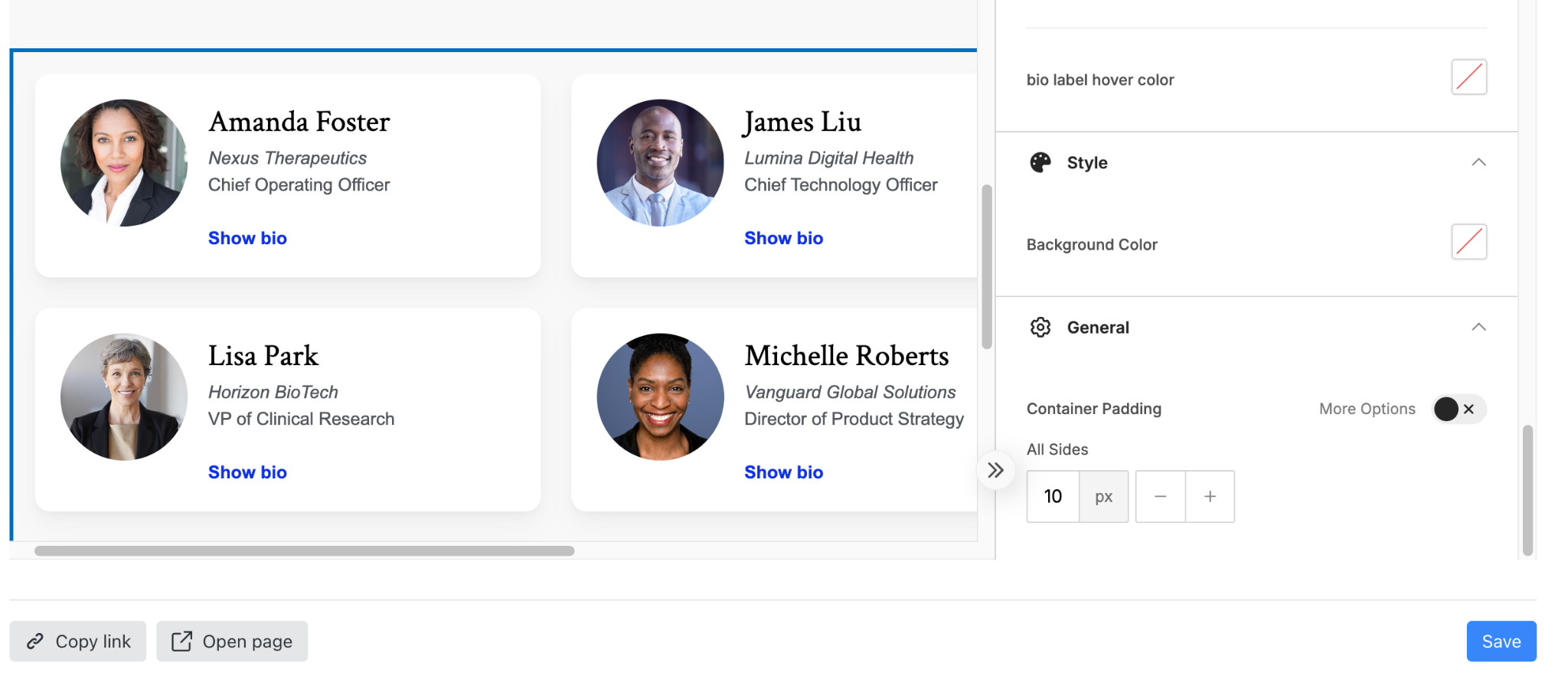Click the Background Color label
The width and height of the screenshot is (1568, 682).
[x=1092, y=245]
